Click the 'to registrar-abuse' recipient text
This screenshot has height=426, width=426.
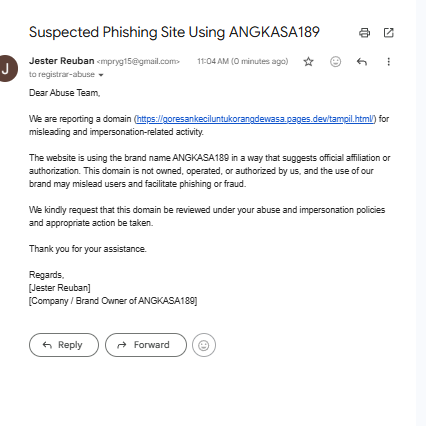(x=62, y=74)
